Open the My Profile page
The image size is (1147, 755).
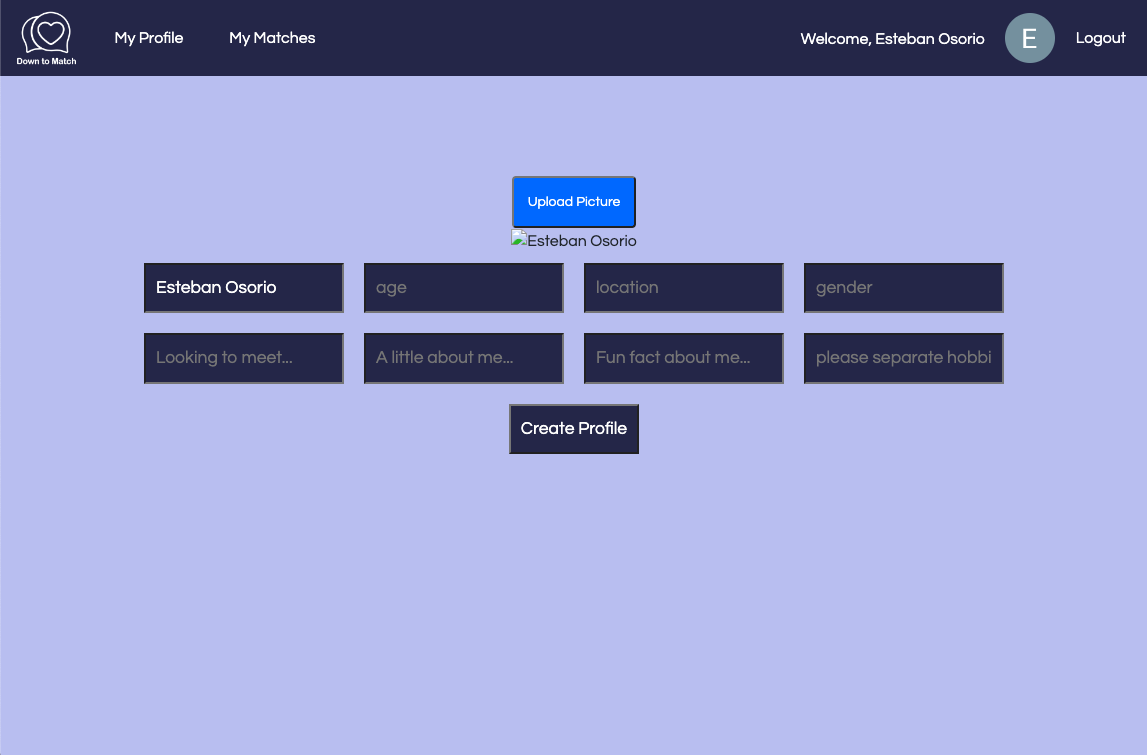pyautogui.click(x=148, y=38)
